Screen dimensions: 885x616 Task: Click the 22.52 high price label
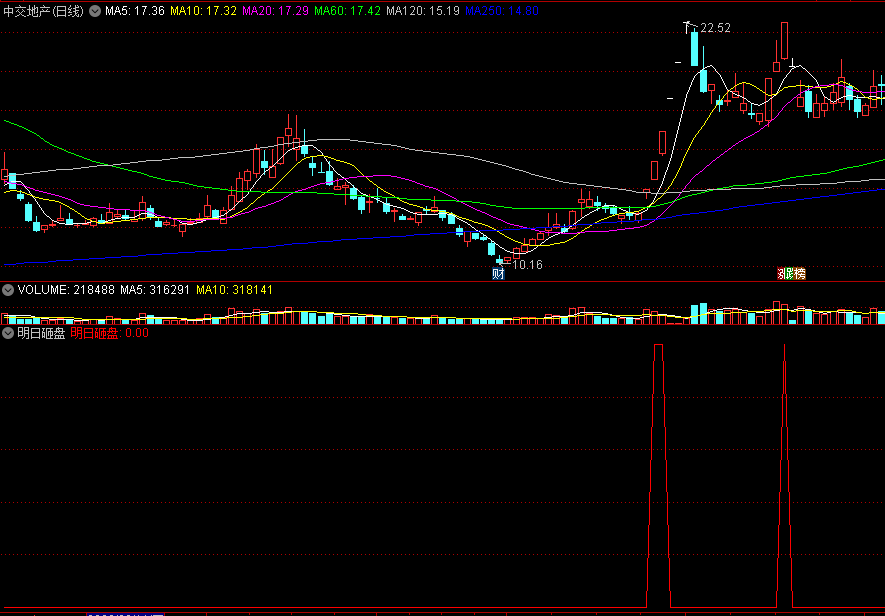point(715,28)
